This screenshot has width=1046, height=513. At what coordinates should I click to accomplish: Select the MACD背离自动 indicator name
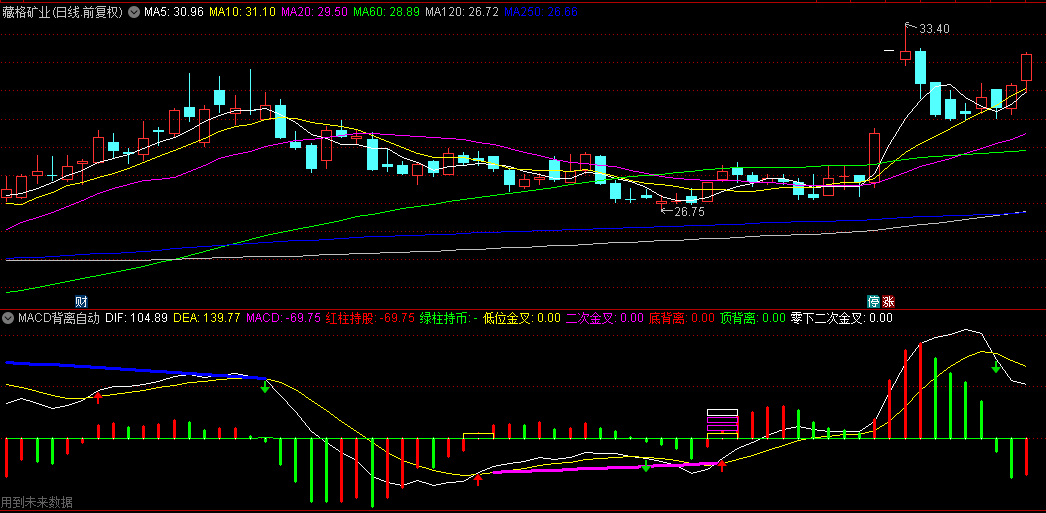(x=59, y=318)
